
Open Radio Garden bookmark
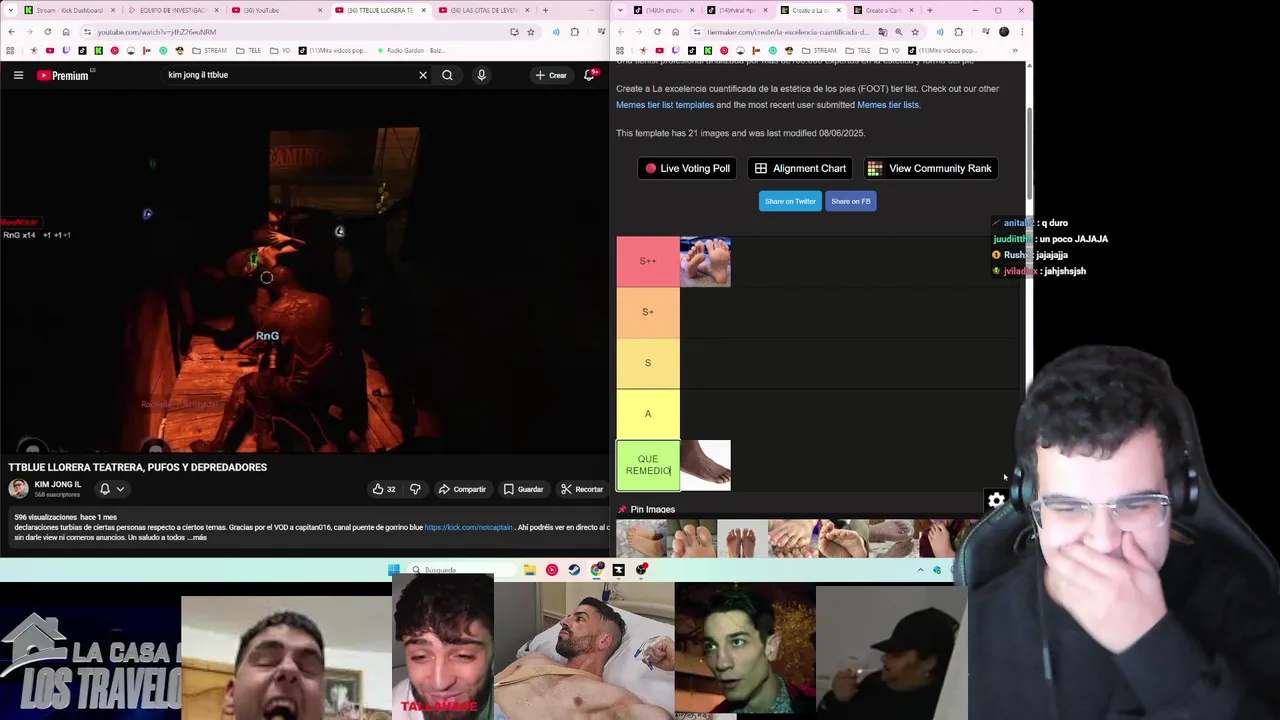(410, 50)
